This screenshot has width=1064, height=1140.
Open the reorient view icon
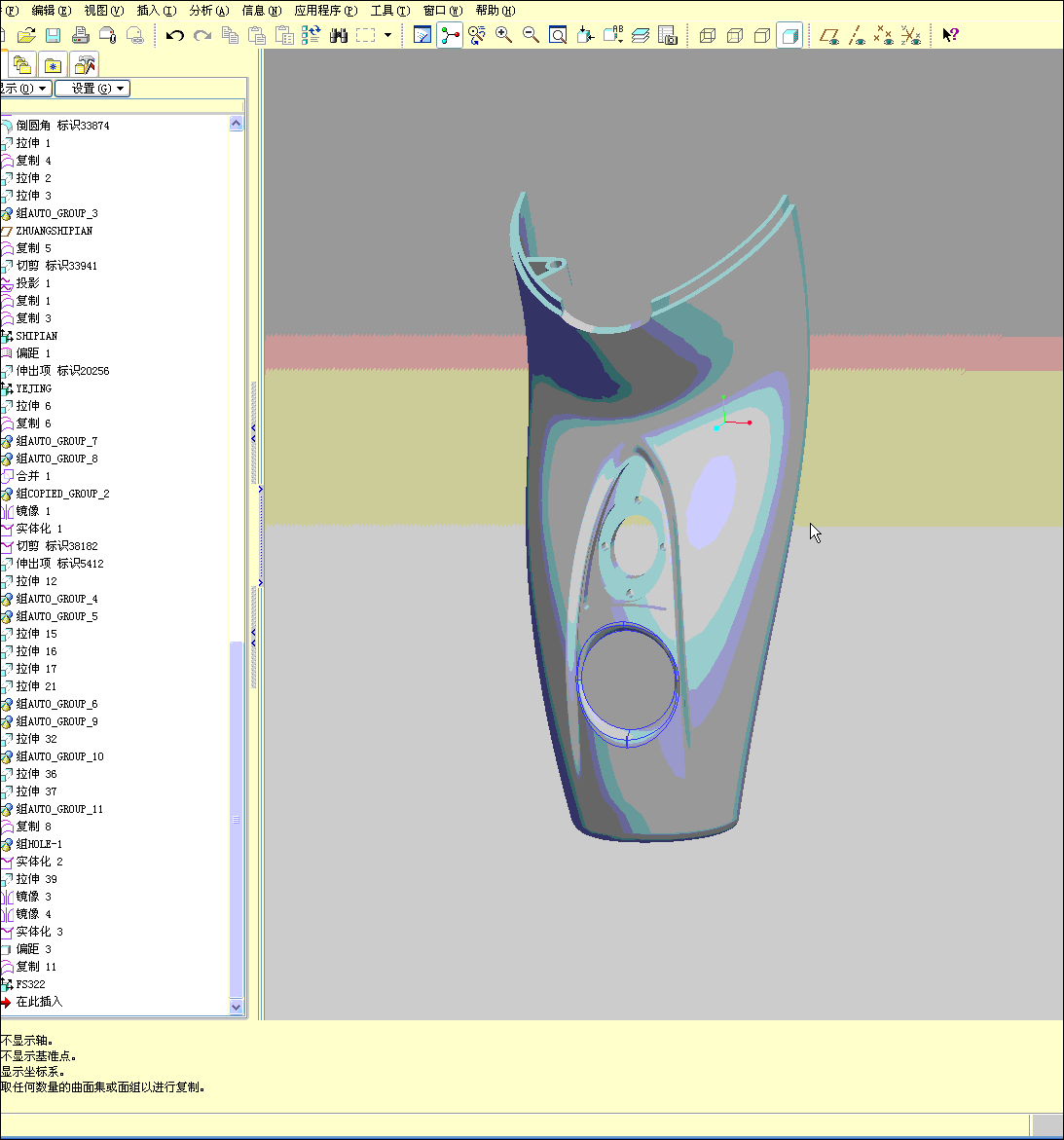[585, 35]
